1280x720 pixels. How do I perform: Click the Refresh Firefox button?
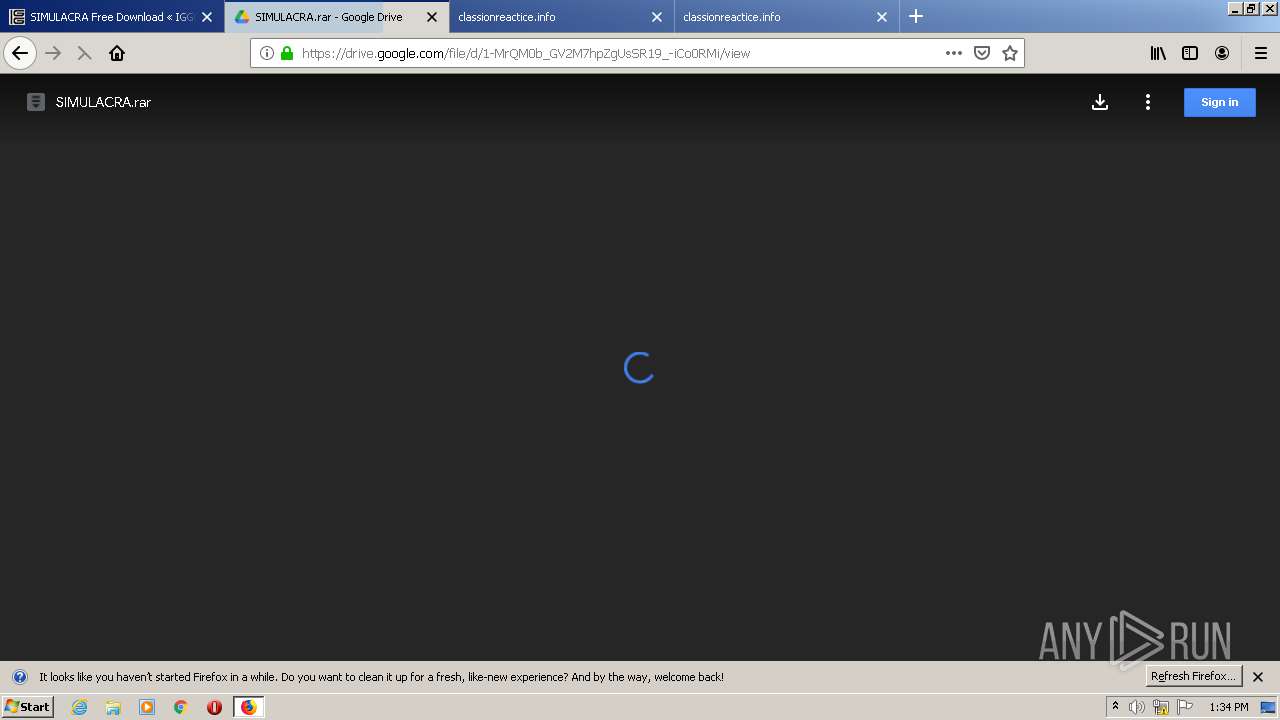pos(1193,676)
